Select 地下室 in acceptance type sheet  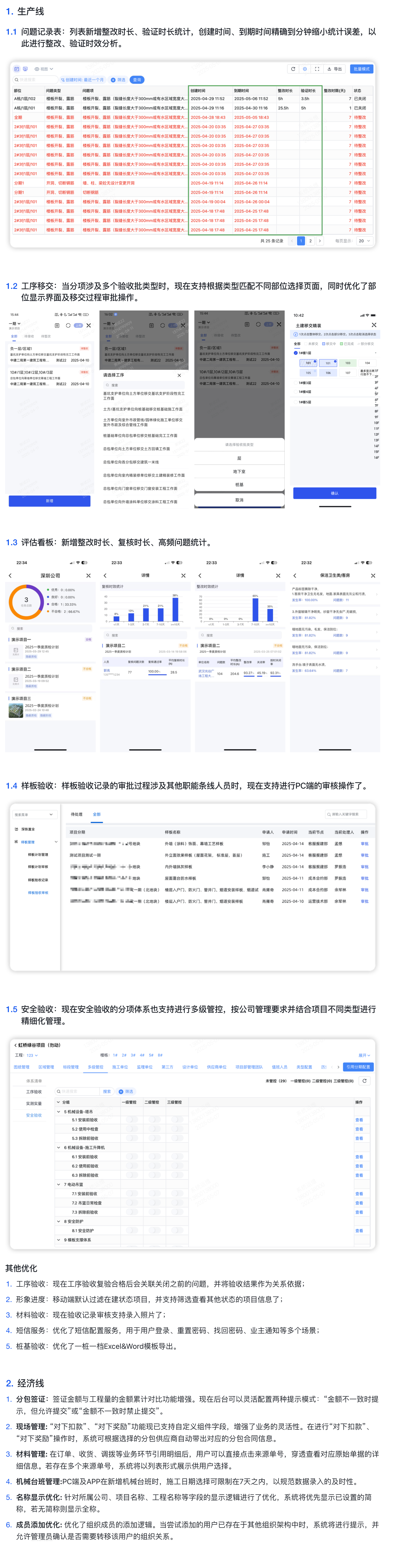[x=239, y=471]
